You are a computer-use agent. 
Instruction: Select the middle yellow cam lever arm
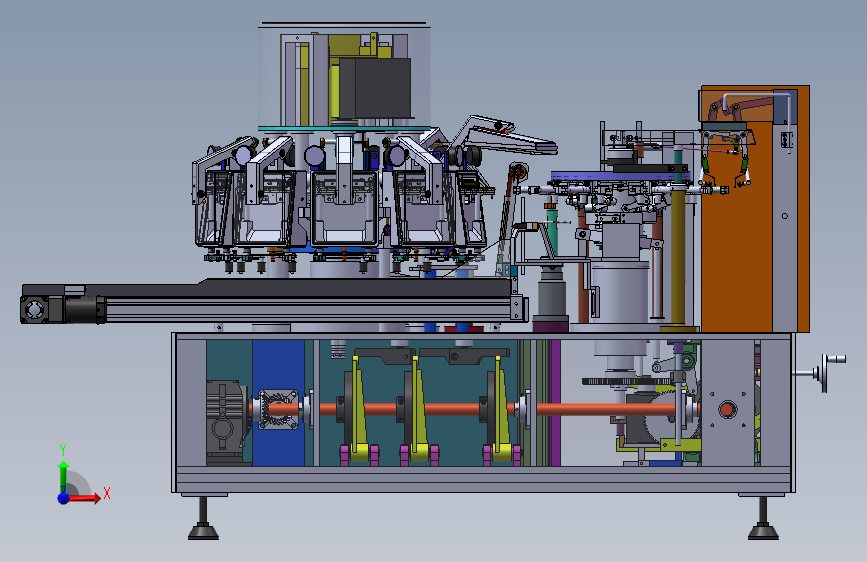tap(419, 410)
